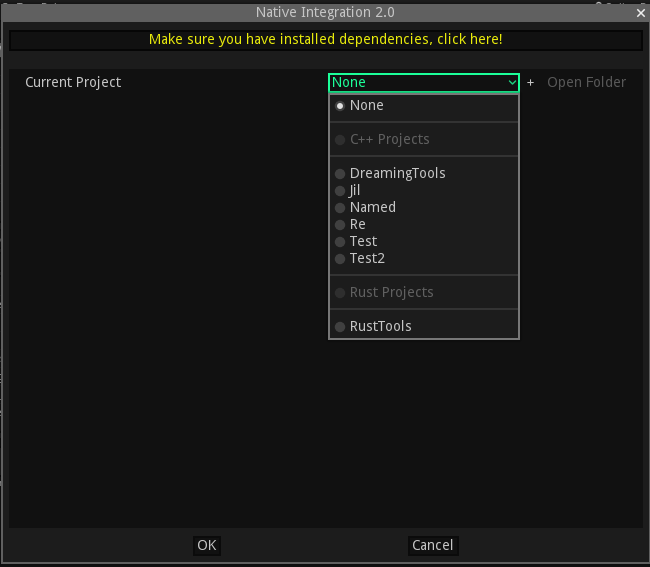650x567 pixels.
Task: Click the Rust Projects section header
Action: (x=424, y=292)
